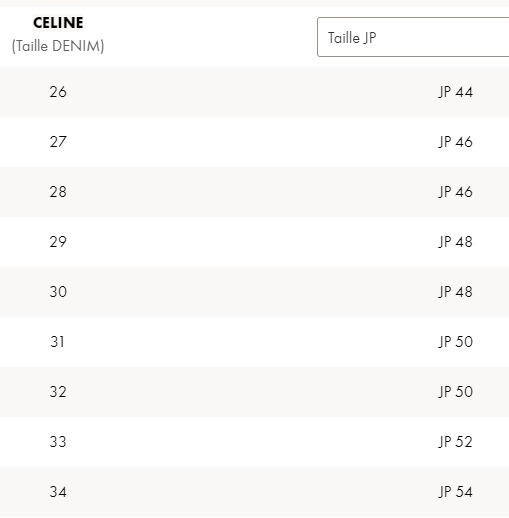The image size is (509, 518).
Task: Select denim size 34 row
Action: coord(254,492)
